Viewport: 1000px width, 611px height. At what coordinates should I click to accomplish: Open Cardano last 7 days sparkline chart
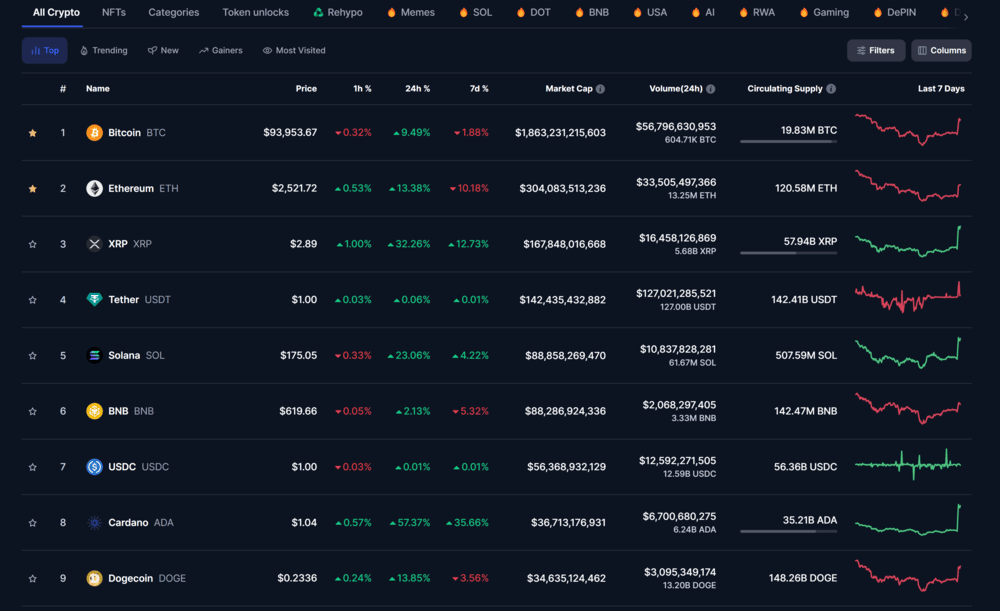(908, 520)
